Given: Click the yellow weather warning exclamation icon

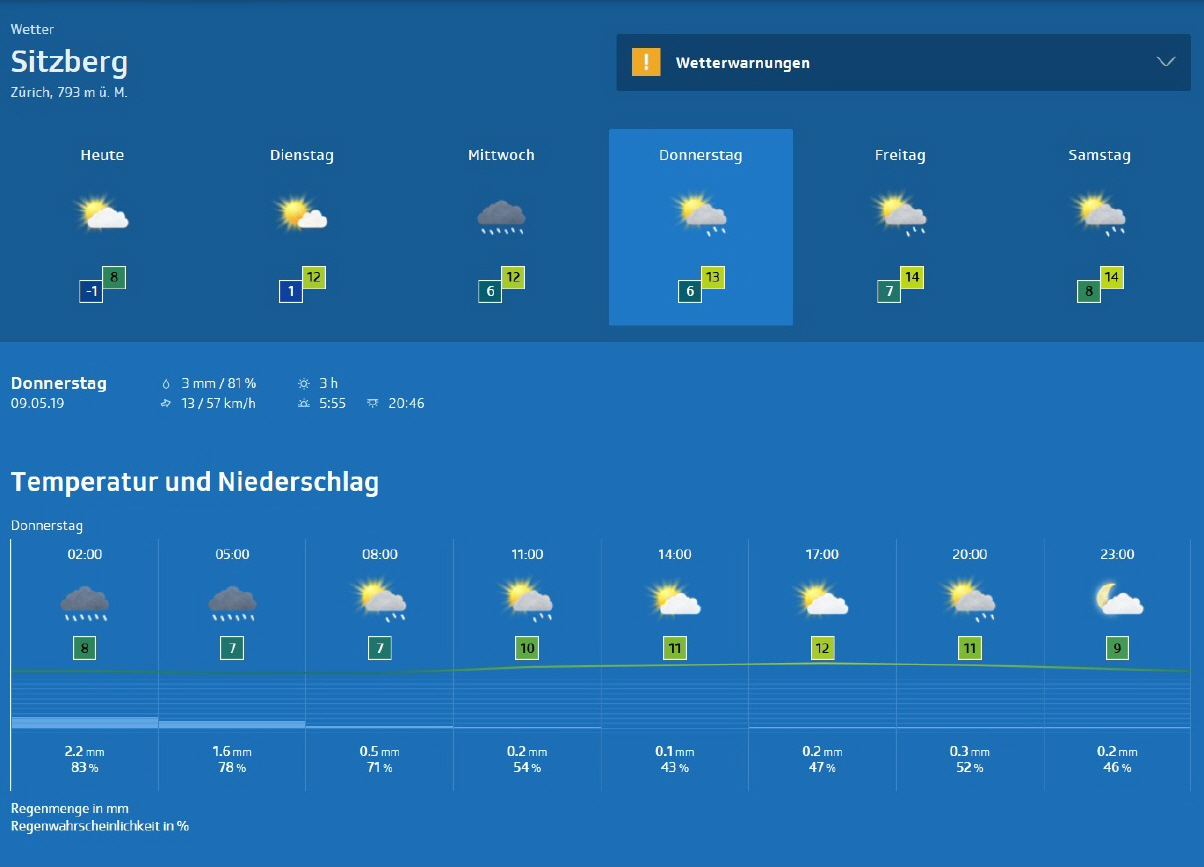Looking at the screenshot, I should coord(646,62).
